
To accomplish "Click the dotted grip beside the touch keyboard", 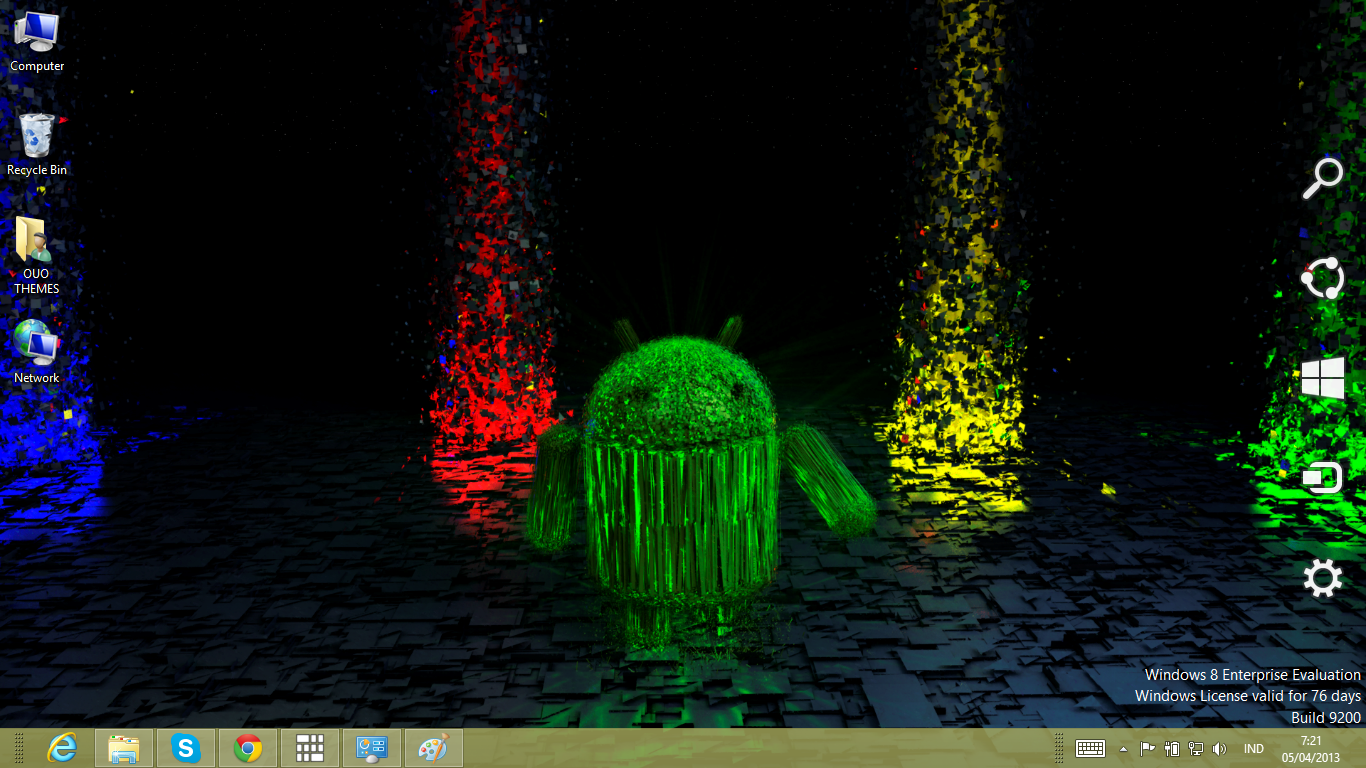I will 1061,748.
